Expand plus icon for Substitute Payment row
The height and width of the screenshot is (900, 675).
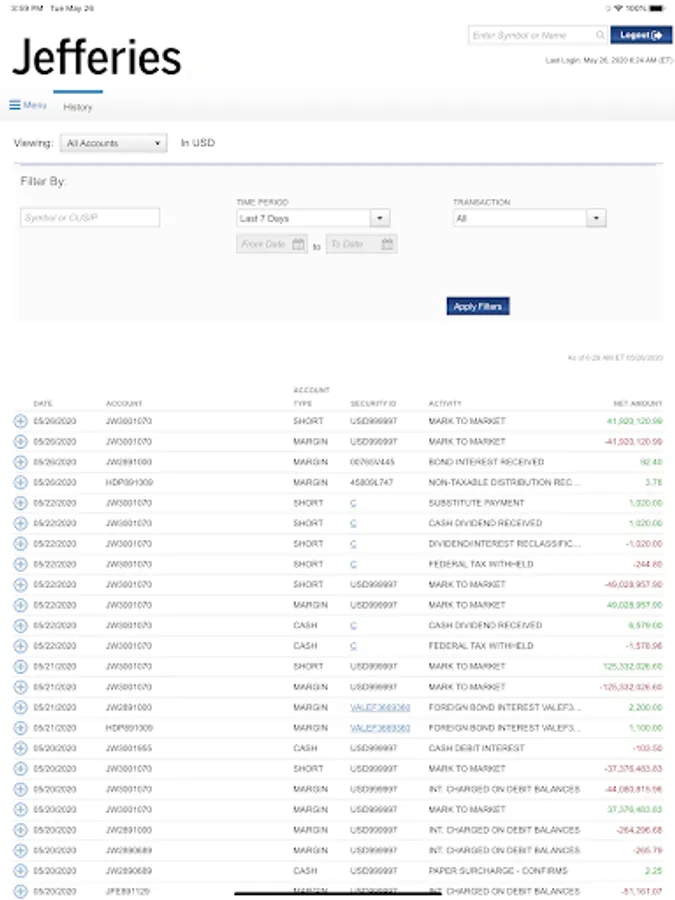20,503
